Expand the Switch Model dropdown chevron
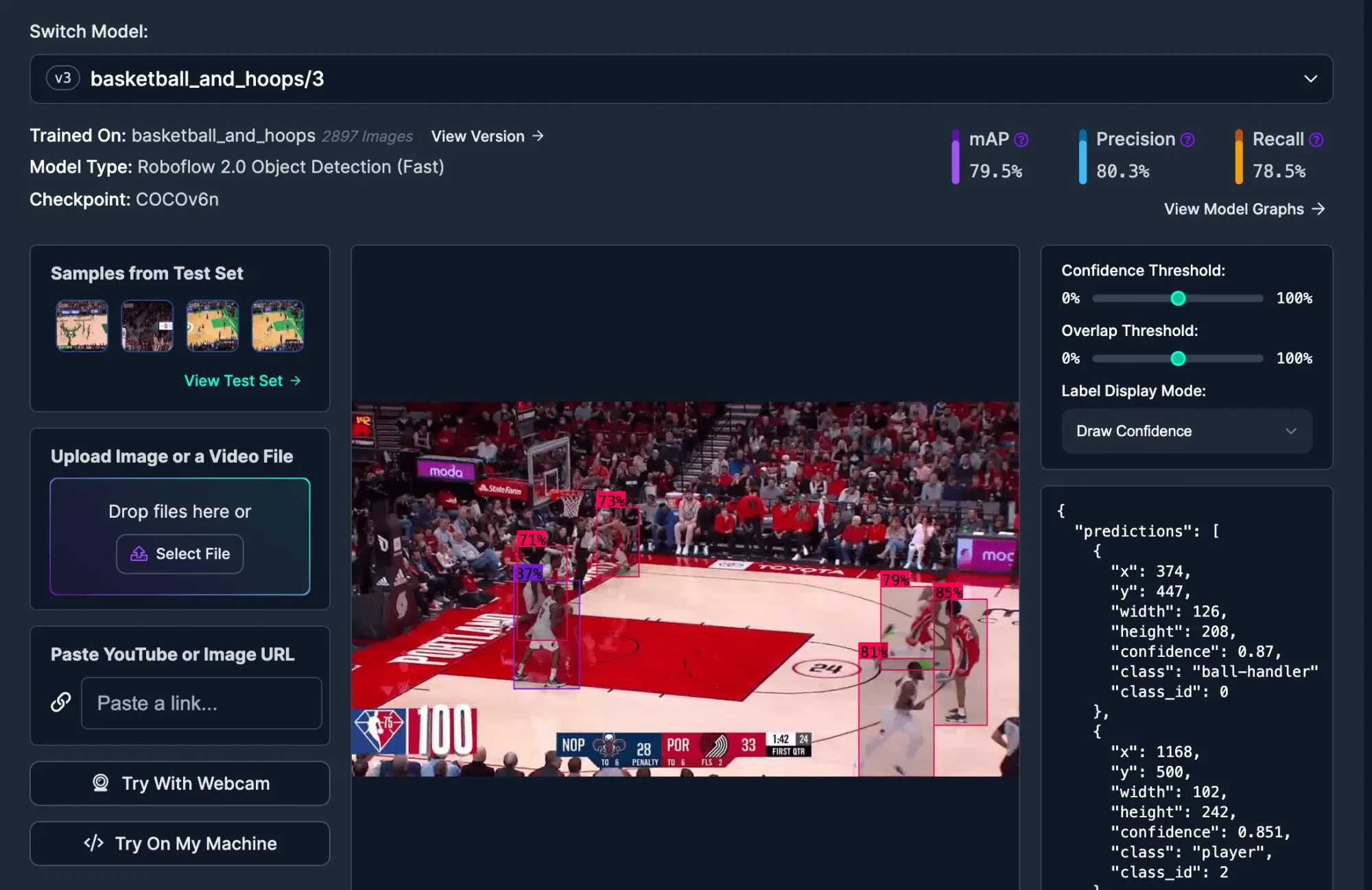This screenshot has height=890, width=1372. [x=1310, y=79]
